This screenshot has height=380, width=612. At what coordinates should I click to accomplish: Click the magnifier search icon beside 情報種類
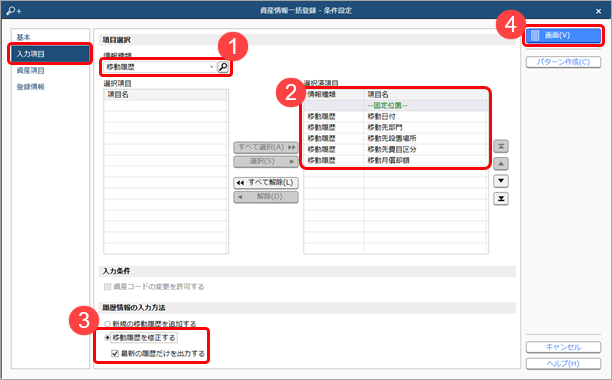tap(223, 67)
